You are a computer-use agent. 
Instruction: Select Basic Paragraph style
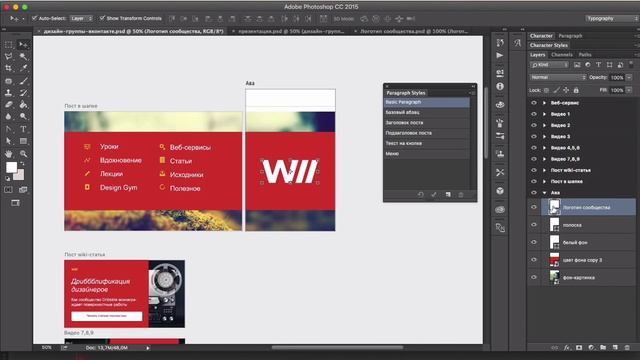tap(427, 102)
